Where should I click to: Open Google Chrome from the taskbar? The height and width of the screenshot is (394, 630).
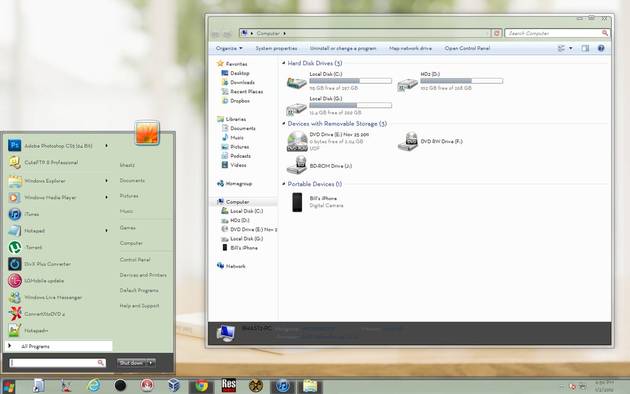(201, 386)
